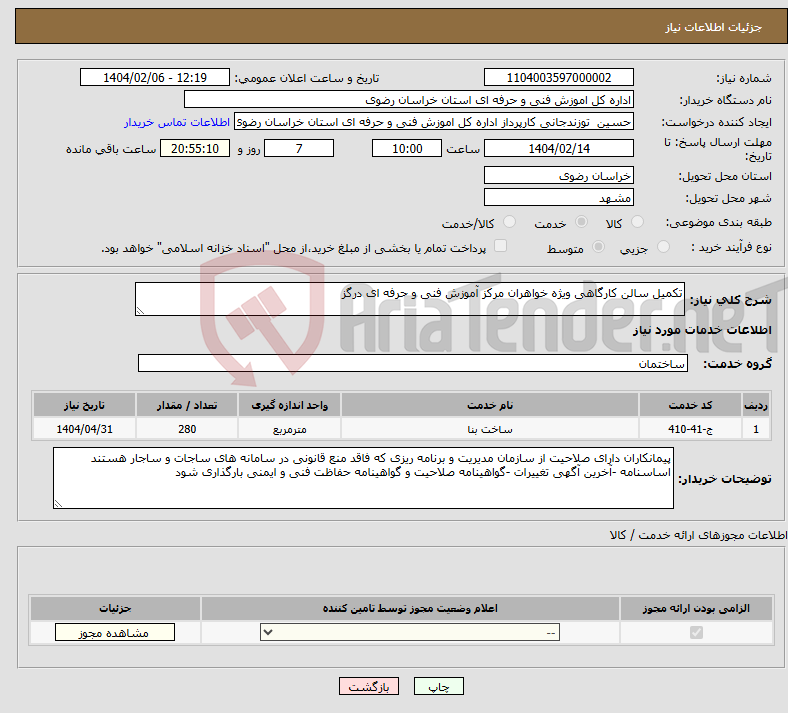The image size is (788, 713).
Task: Click the need date cell 1404/04/31
Action: pos(84,429)
